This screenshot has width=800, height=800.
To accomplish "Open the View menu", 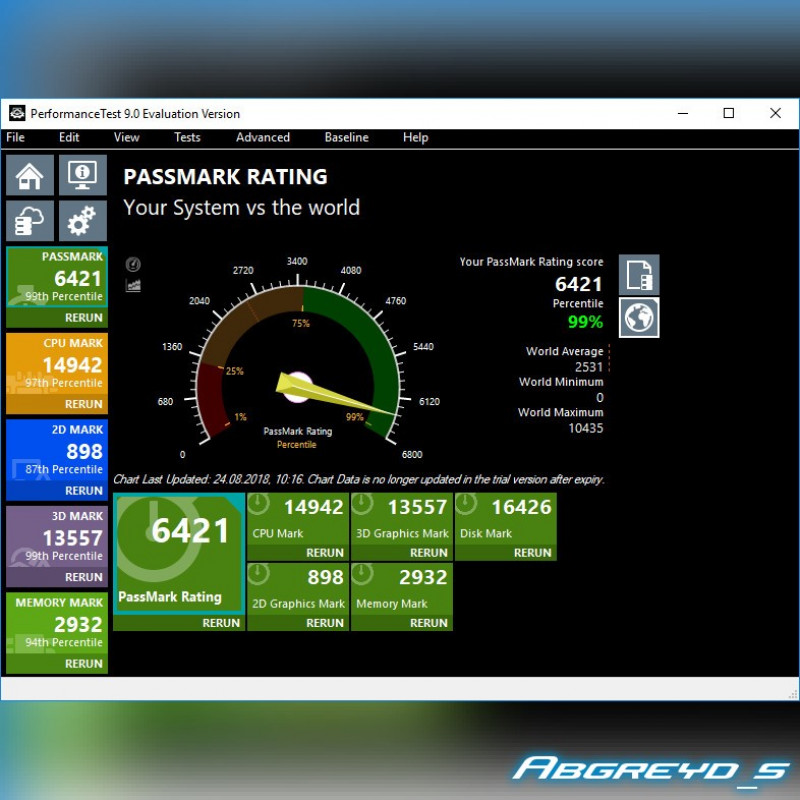I will pyautogui.click(x=127, y=137).
